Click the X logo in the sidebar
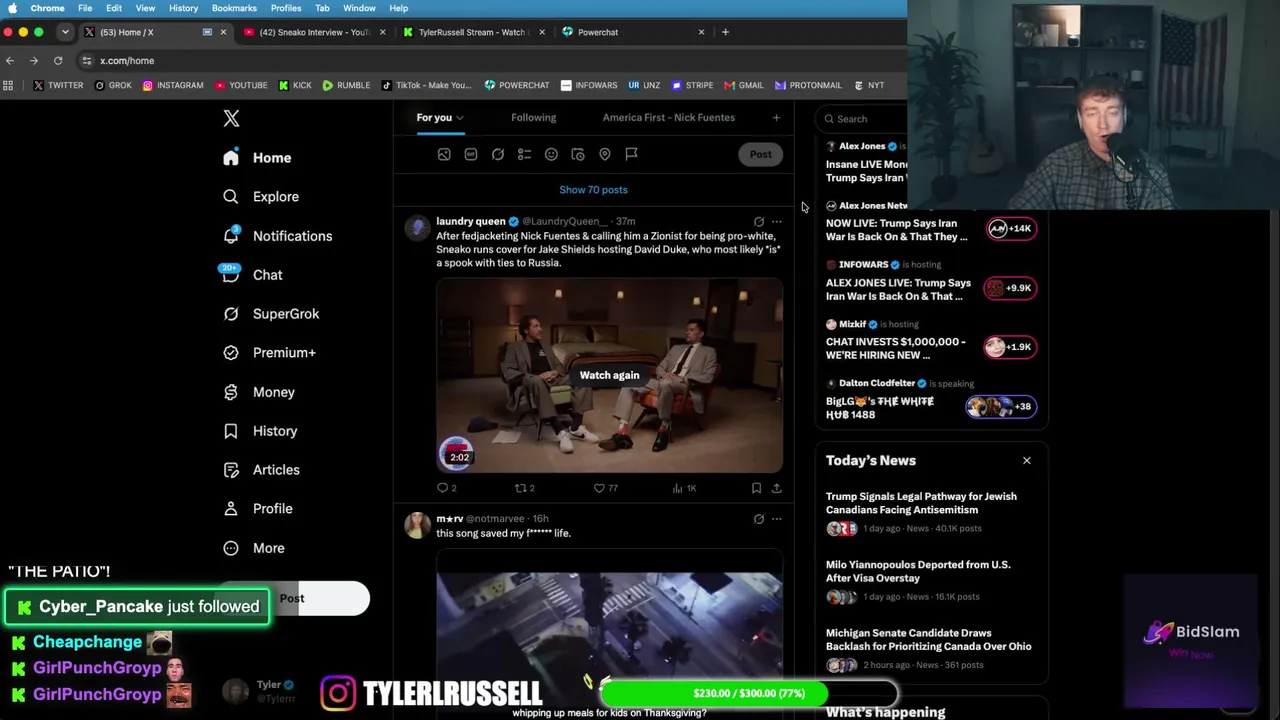This screenshot has height=720, width=1280. click(x=231, y=118)
